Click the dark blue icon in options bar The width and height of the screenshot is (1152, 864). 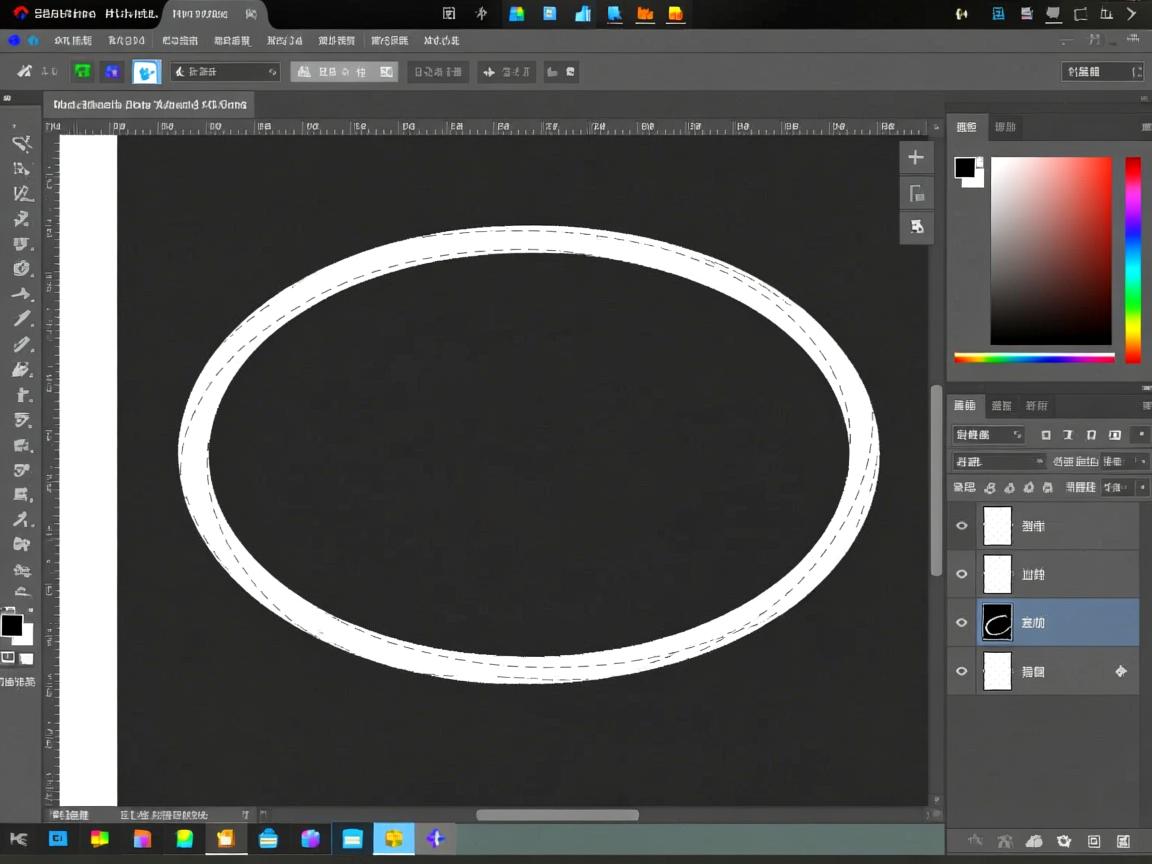coord(113,72)
